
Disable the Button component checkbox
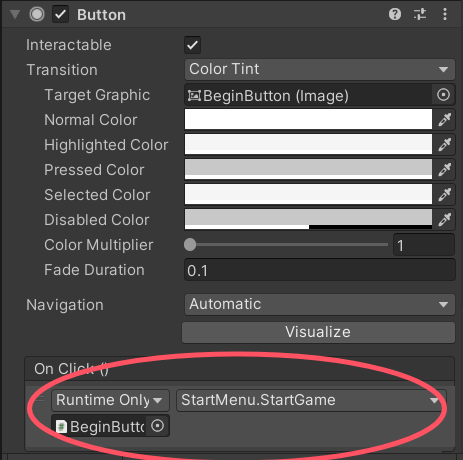click(x=60, y=14)
